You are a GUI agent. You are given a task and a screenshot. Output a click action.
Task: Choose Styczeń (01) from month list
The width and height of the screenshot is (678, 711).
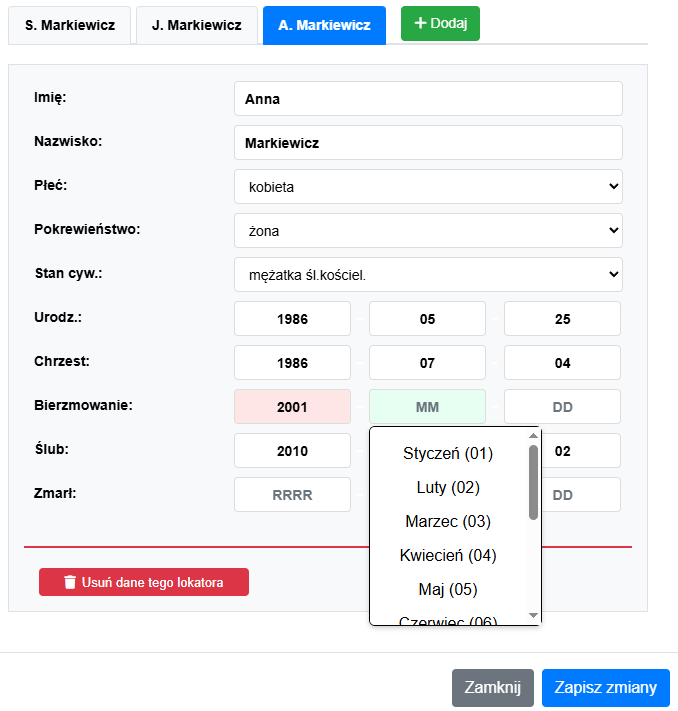448,453
